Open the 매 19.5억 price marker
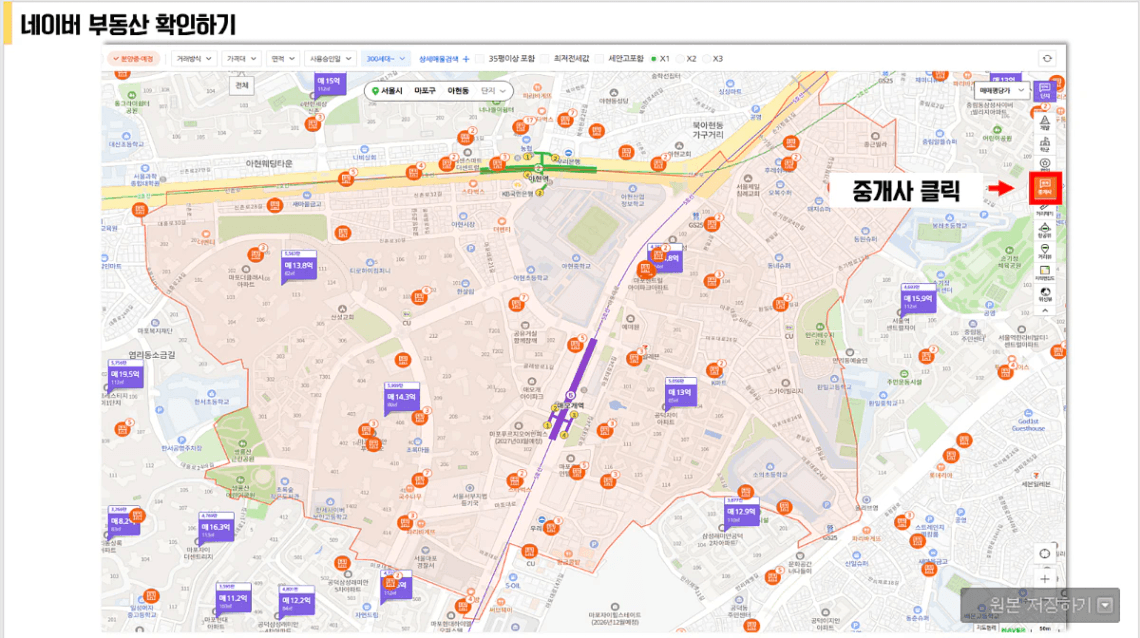Image resolution: width=1140 pixels, height=638 pixels. [125, 374]
